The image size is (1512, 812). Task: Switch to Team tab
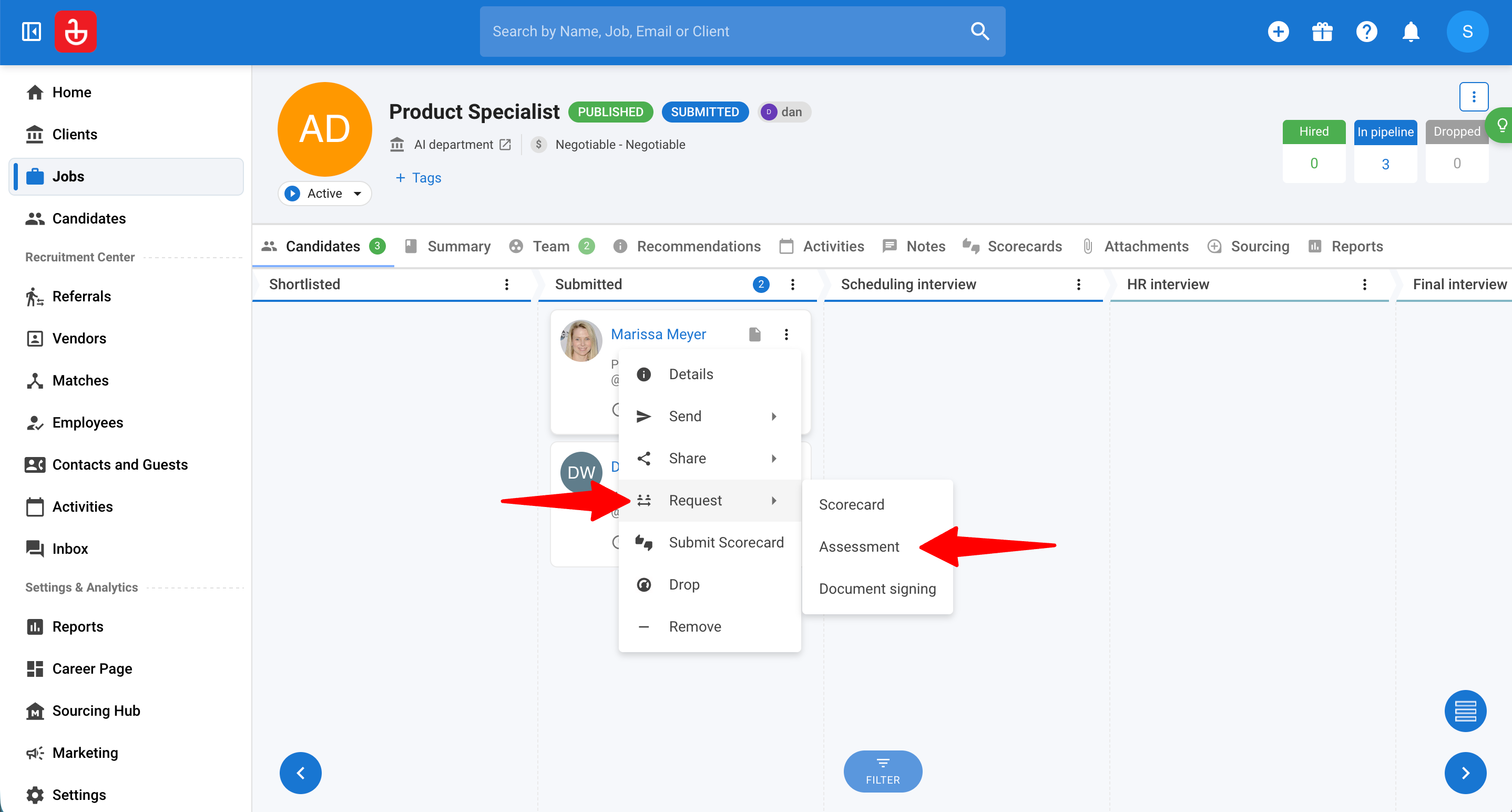click(x=551, y=247)
